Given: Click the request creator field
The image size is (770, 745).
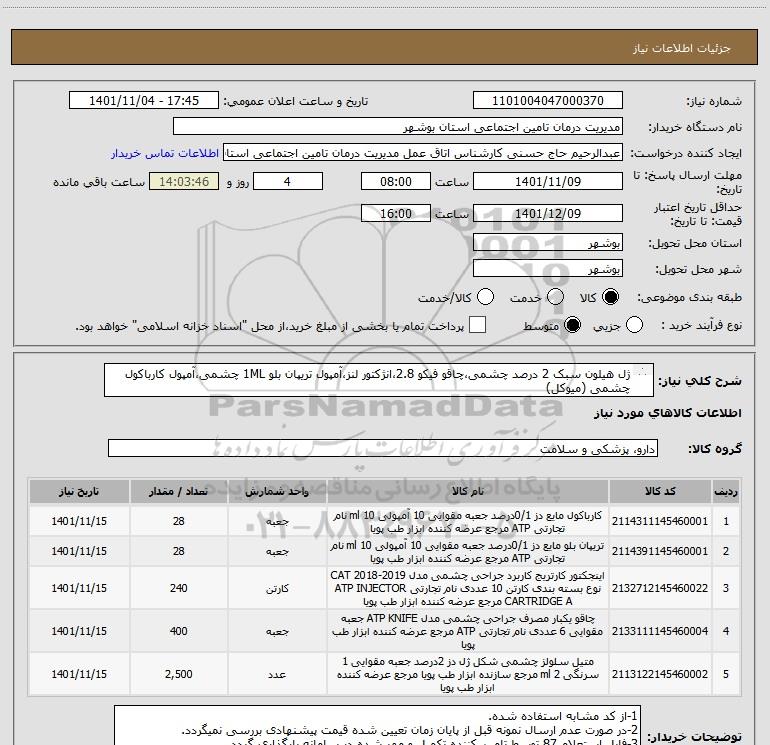Looking at the screenshot, I should [423, 153].
